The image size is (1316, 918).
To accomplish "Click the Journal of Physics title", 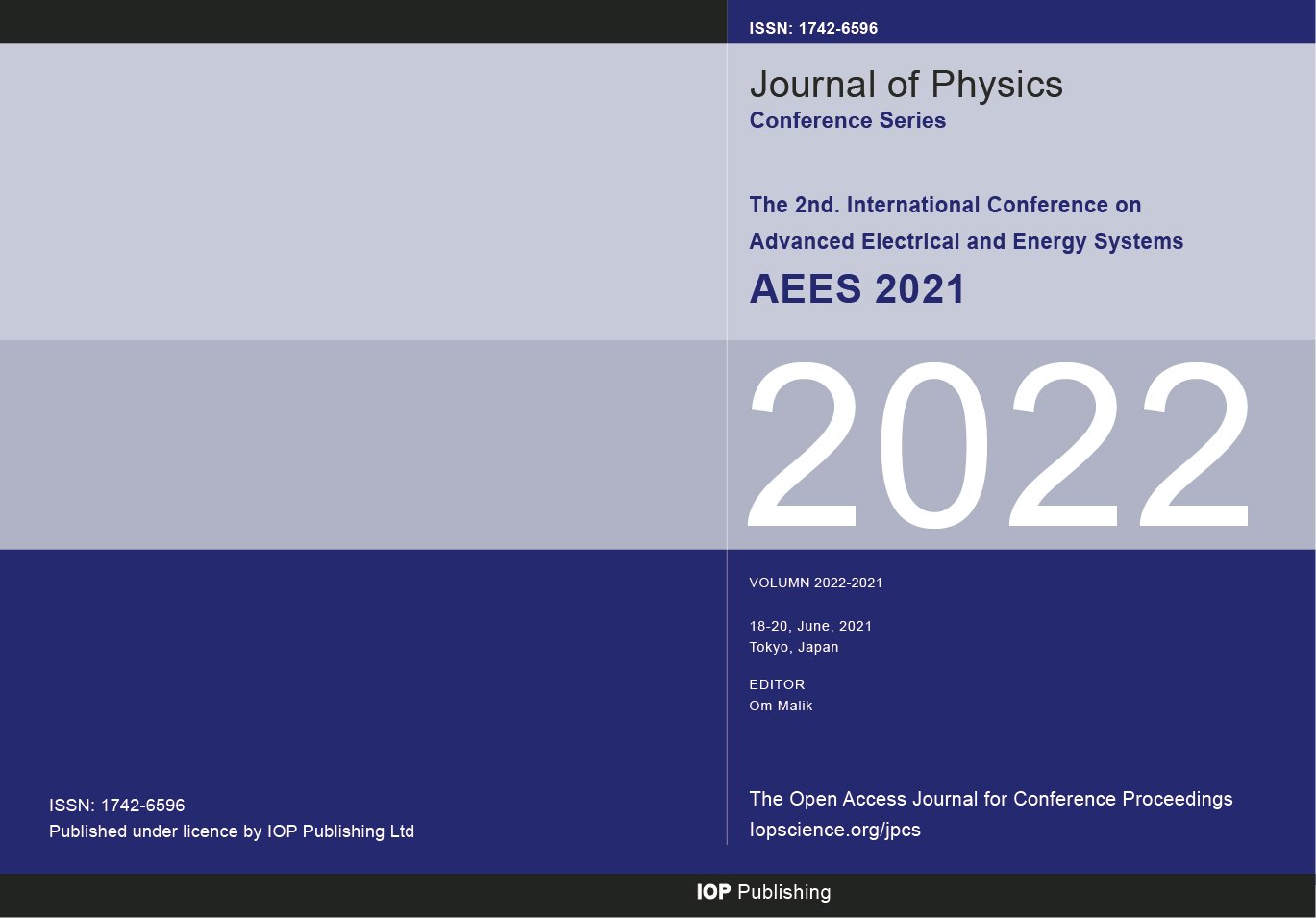I will click(x=906, y=85).
